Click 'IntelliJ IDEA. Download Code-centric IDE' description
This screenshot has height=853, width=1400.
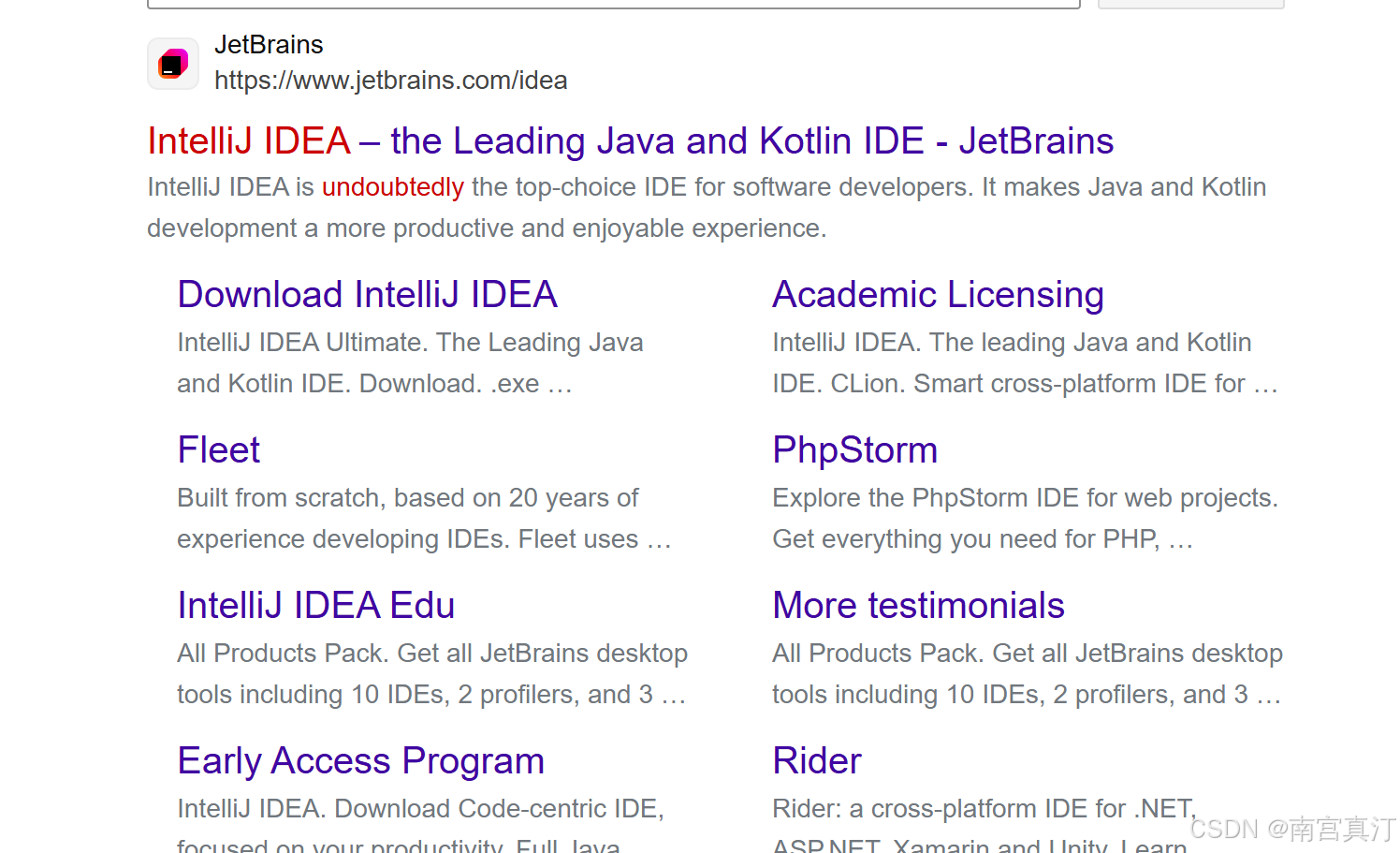pyautogui.click(x=420, y=809)
